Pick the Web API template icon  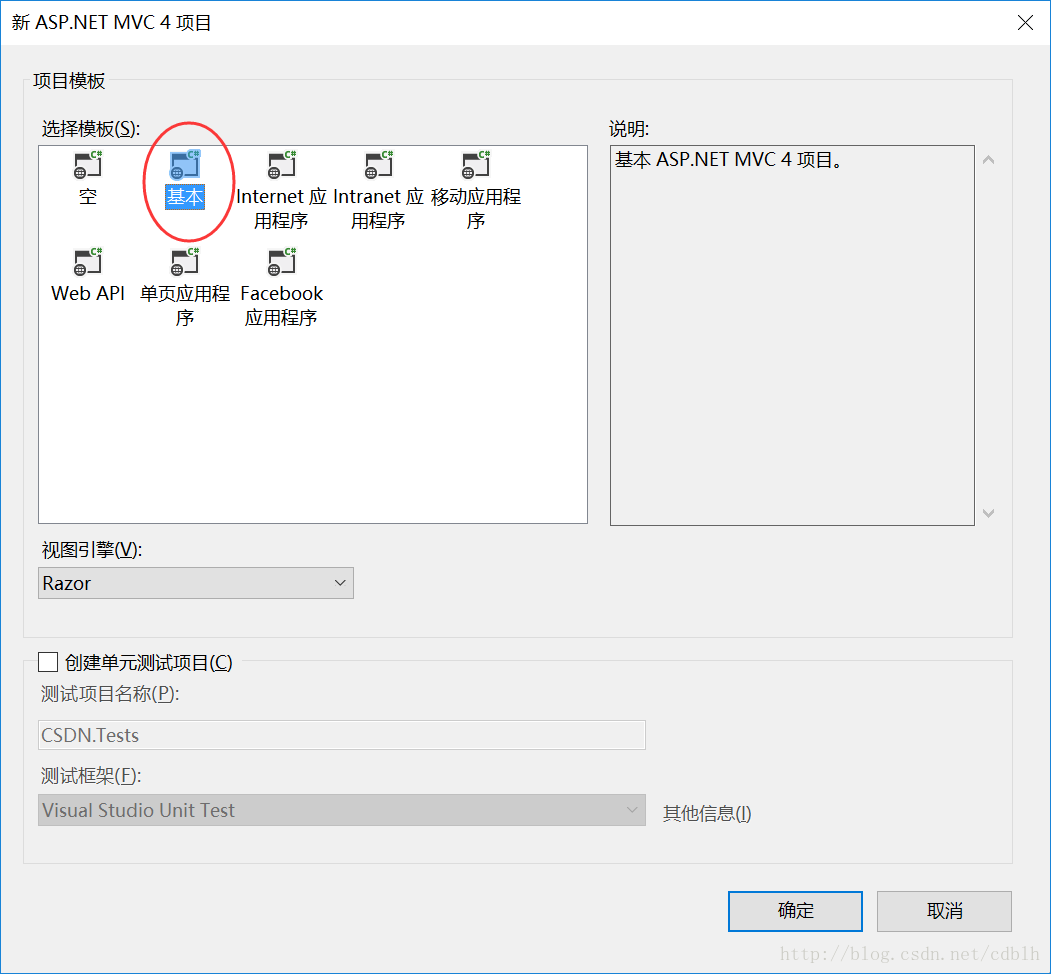point(88,261)
